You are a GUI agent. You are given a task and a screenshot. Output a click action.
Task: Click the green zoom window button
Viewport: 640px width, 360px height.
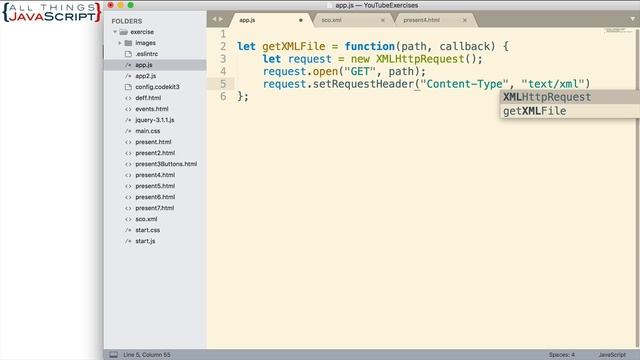point(131,5)
